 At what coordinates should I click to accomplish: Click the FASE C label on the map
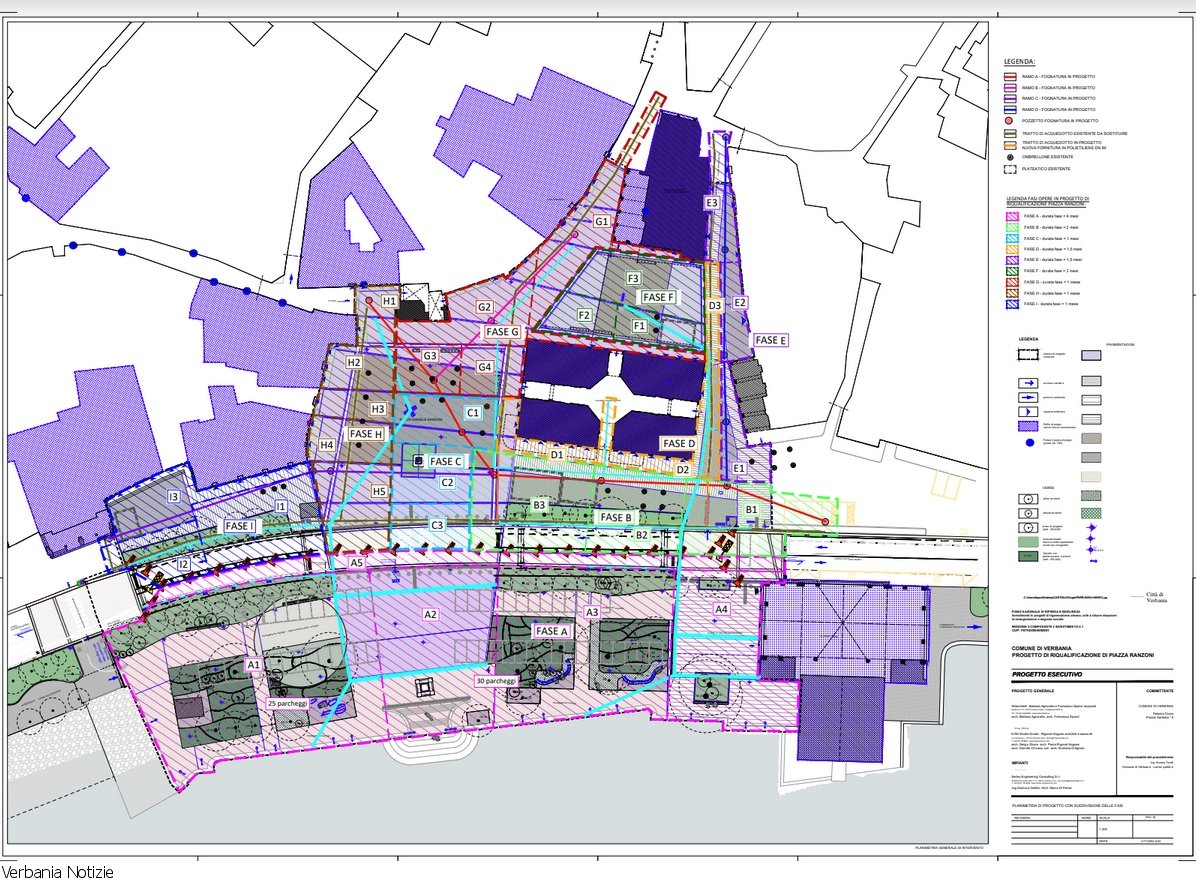pos(446,461)
